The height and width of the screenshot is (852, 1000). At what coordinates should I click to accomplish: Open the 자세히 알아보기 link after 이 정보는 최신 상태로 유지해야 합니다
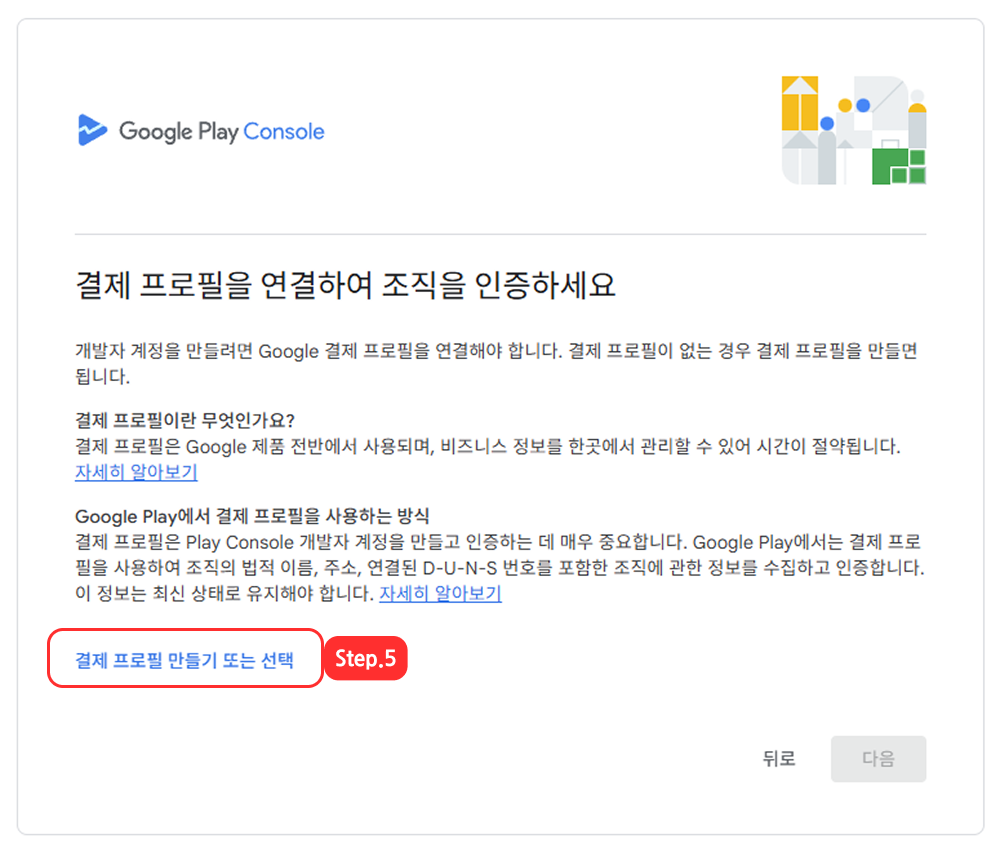[440, 593]
